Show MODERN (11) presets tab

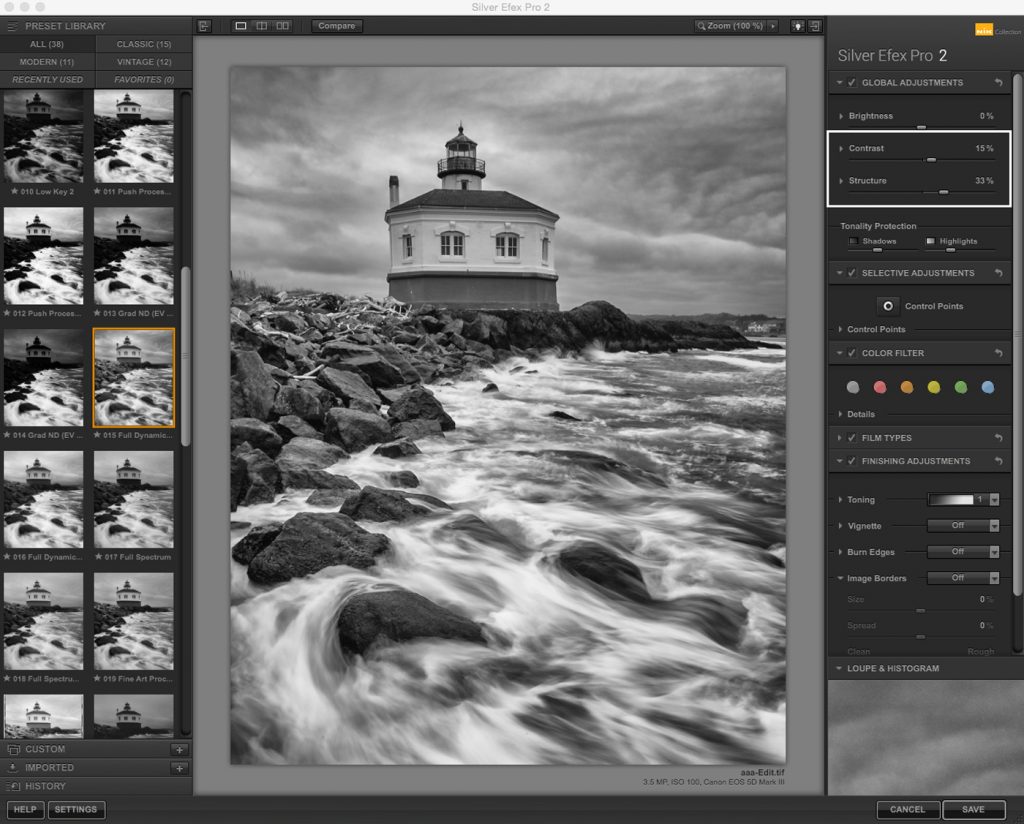point(47,62)
